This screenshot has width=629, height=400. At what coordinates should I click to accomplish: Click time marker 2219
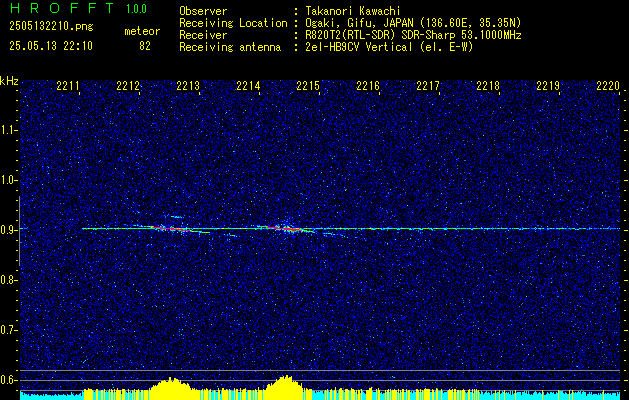(548, 85)
